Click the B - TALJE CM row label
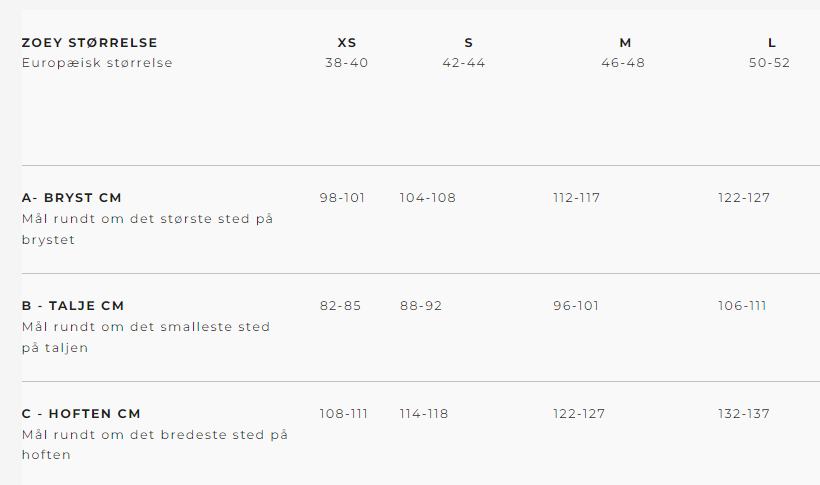 point(73,306)
